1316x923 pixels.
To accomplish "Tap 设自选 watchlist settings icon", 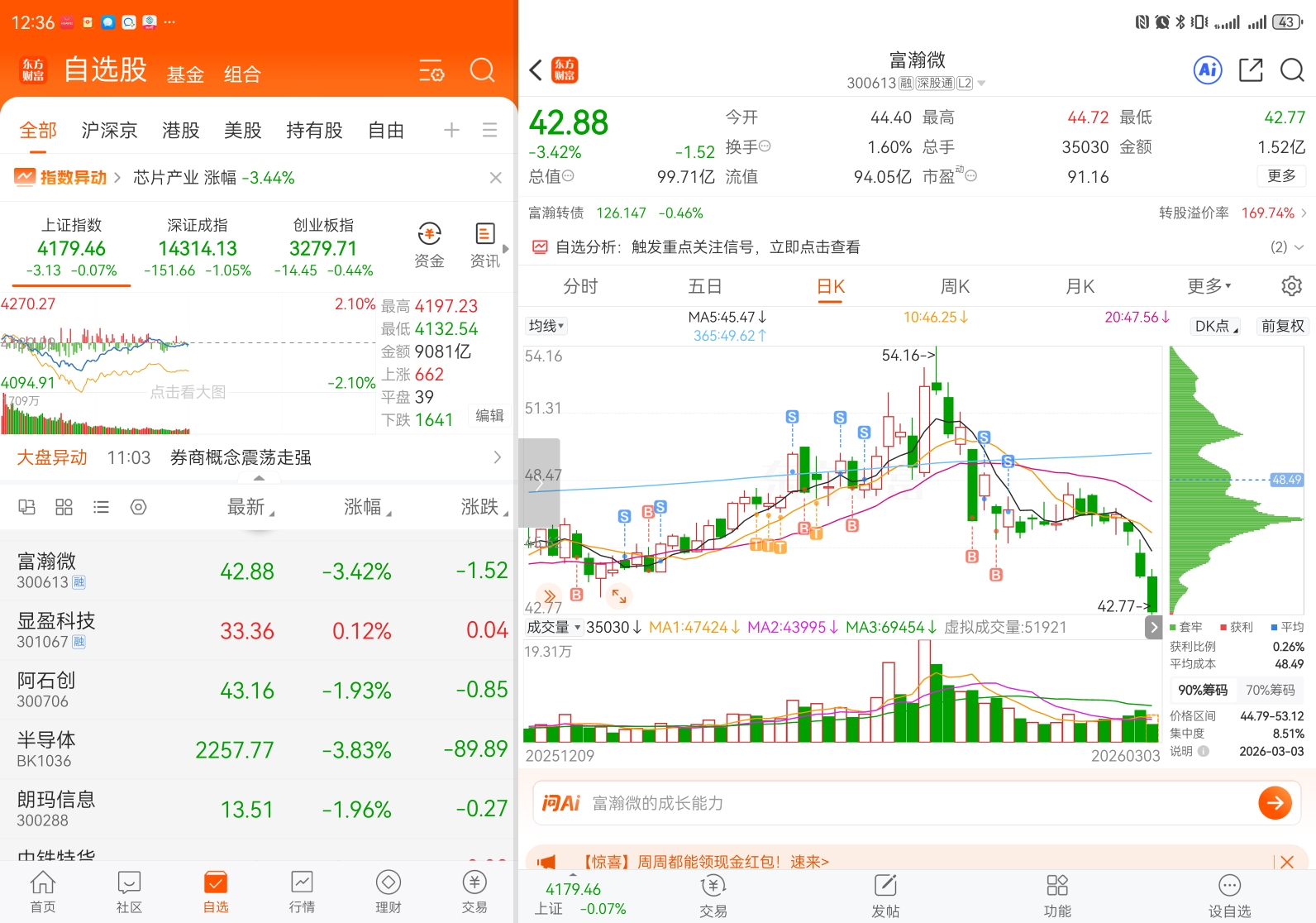I will pos(1230,896).
